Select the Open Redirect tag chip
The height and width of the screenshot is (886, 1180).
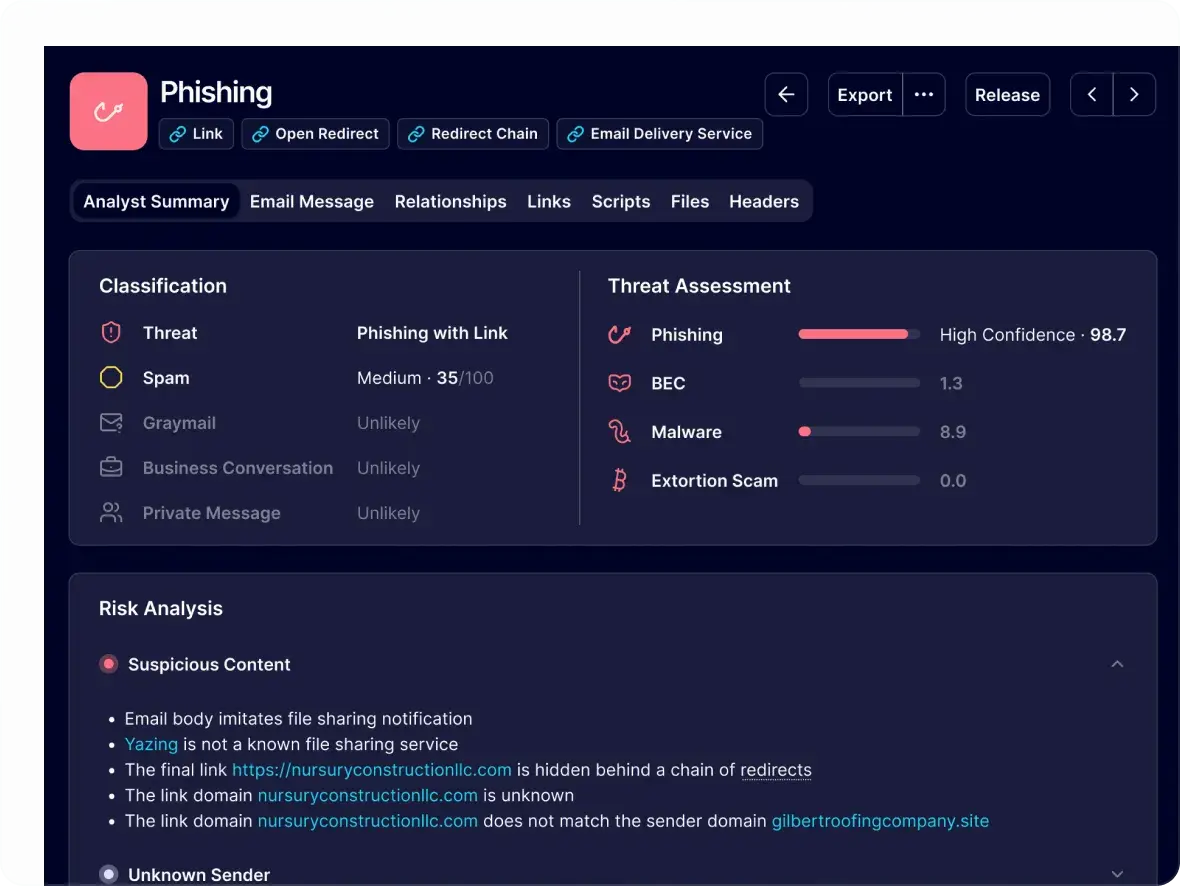pos(315,133)
